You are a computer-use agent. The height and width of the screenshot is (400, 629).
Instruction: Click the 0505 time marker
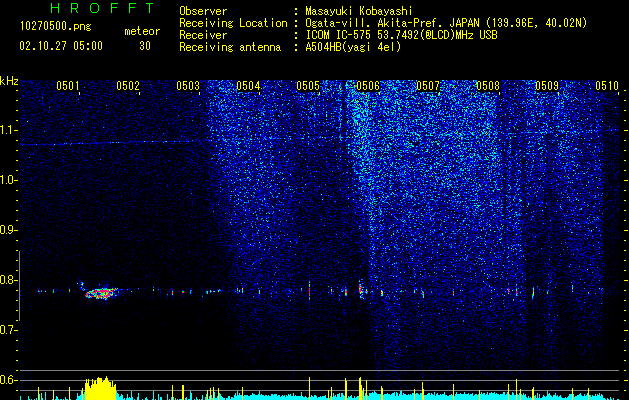pos(308,86)
